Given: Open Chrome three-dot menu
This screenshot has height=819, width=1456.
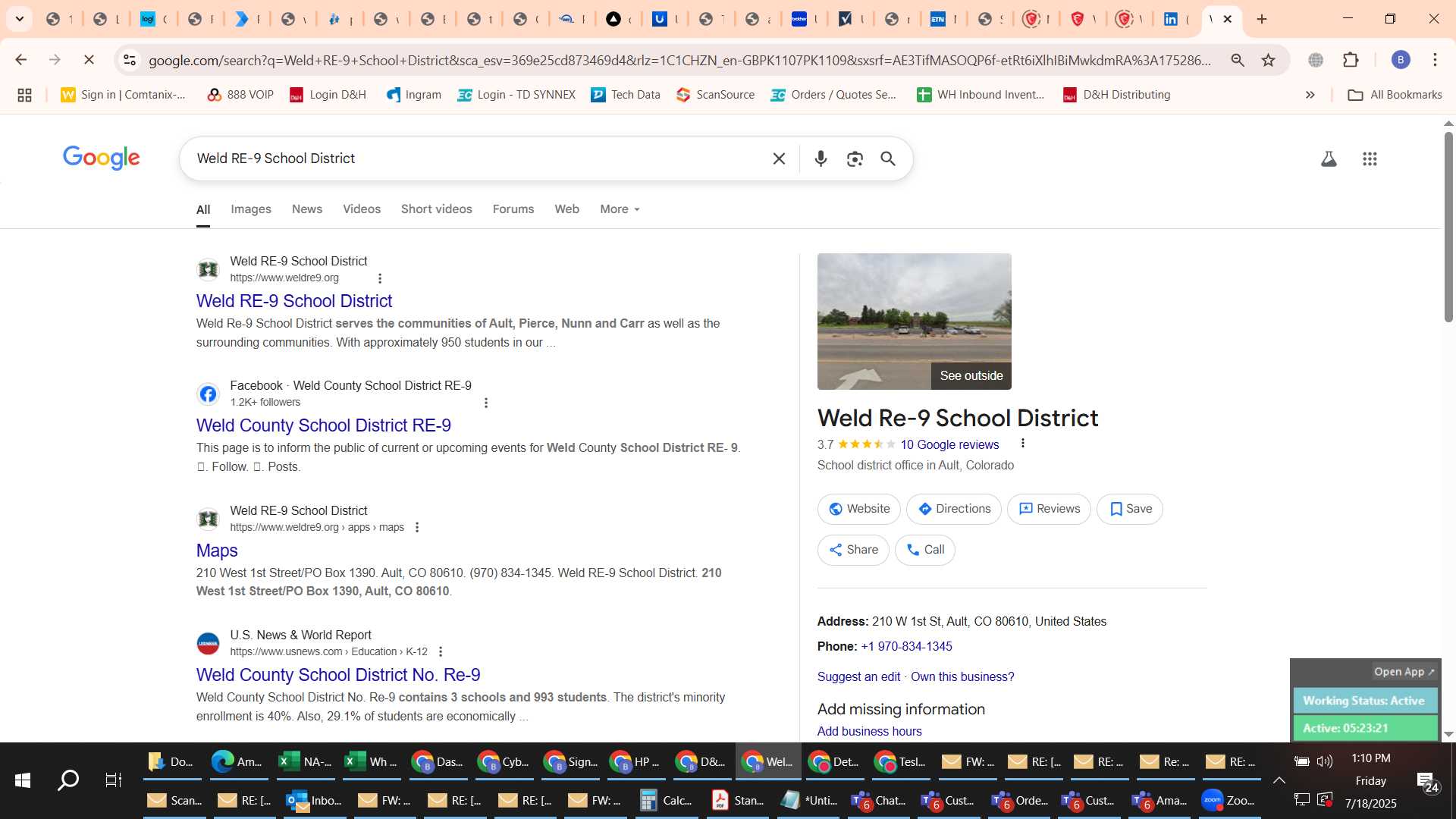Looking at the screenshot, I should tap(1435, 60).
